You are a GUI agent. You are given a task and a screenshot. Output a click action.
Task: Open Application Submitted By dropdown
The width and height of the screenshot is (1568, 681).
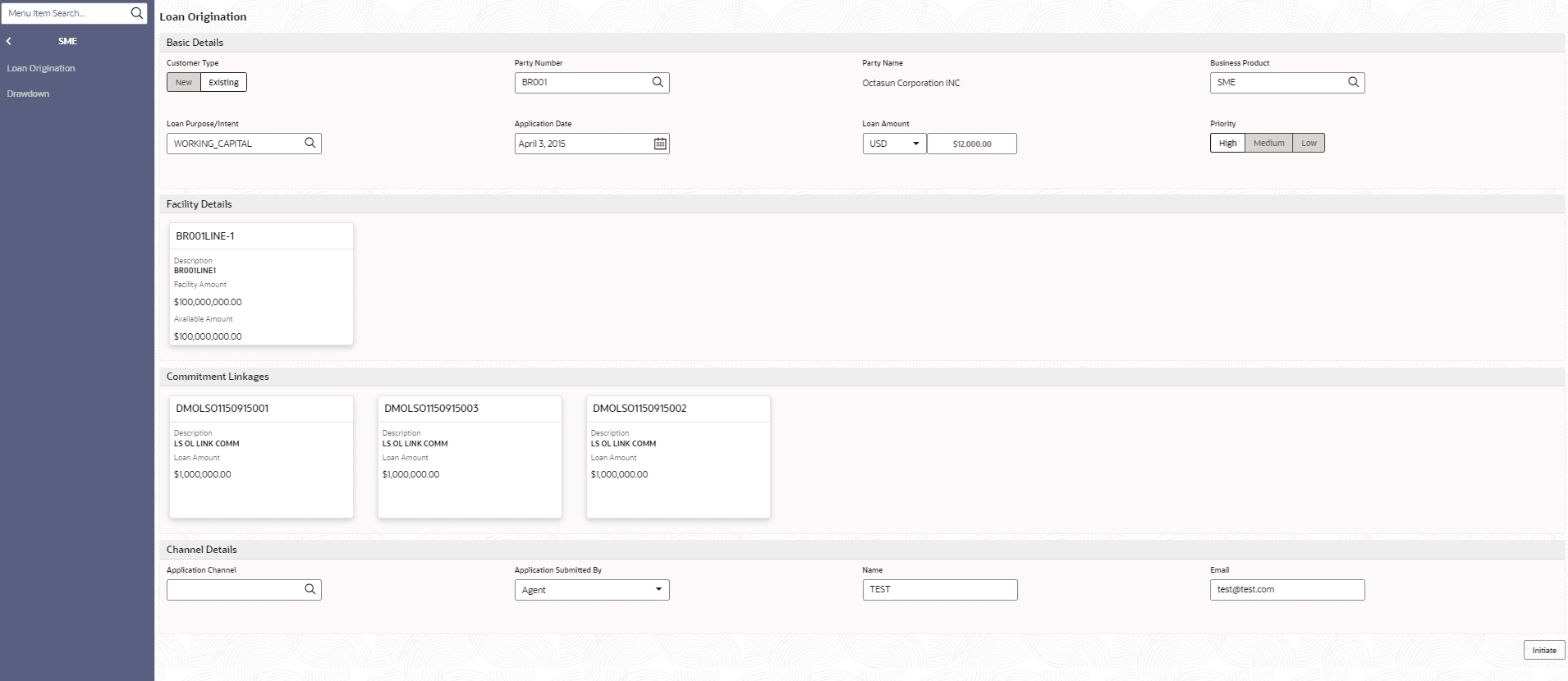tap(591, 590)
